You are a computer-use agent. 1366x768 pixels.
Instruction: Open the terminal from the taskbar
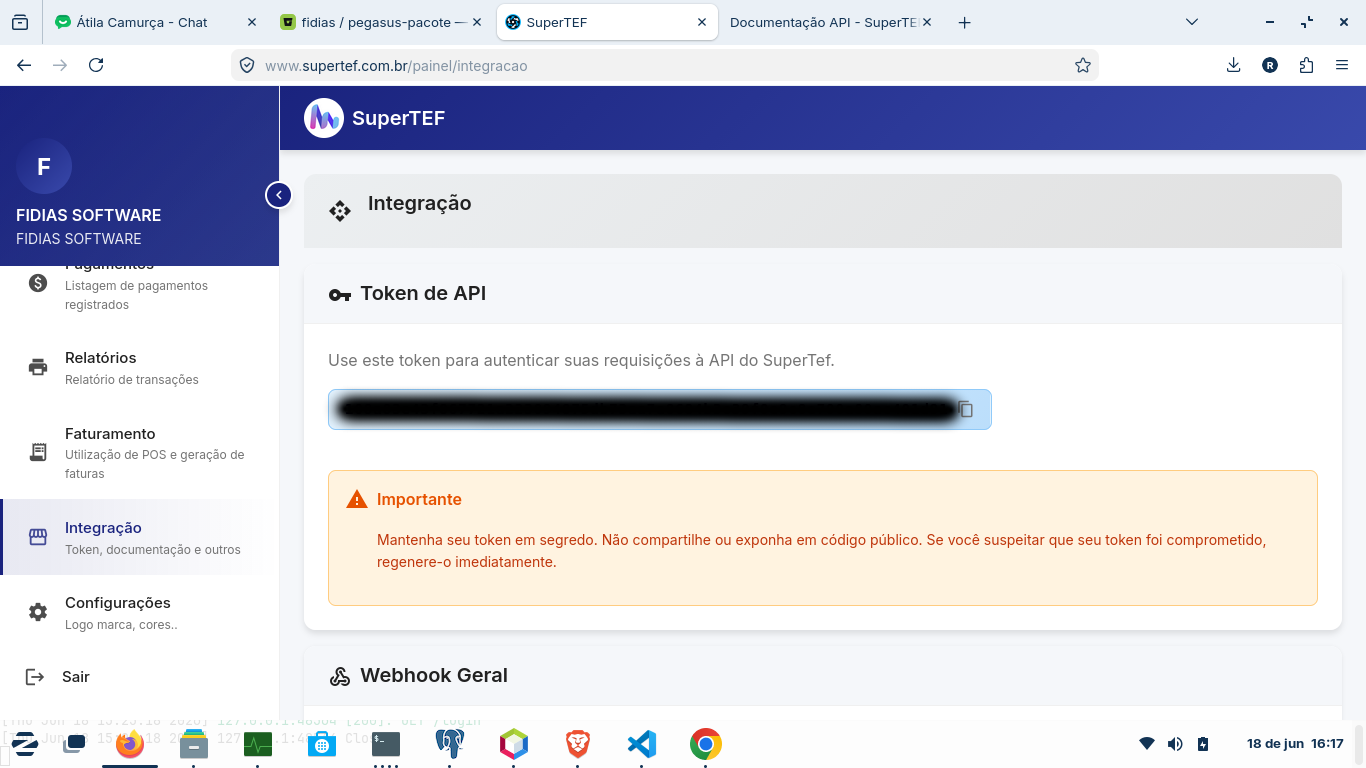[x=386, y=744]
